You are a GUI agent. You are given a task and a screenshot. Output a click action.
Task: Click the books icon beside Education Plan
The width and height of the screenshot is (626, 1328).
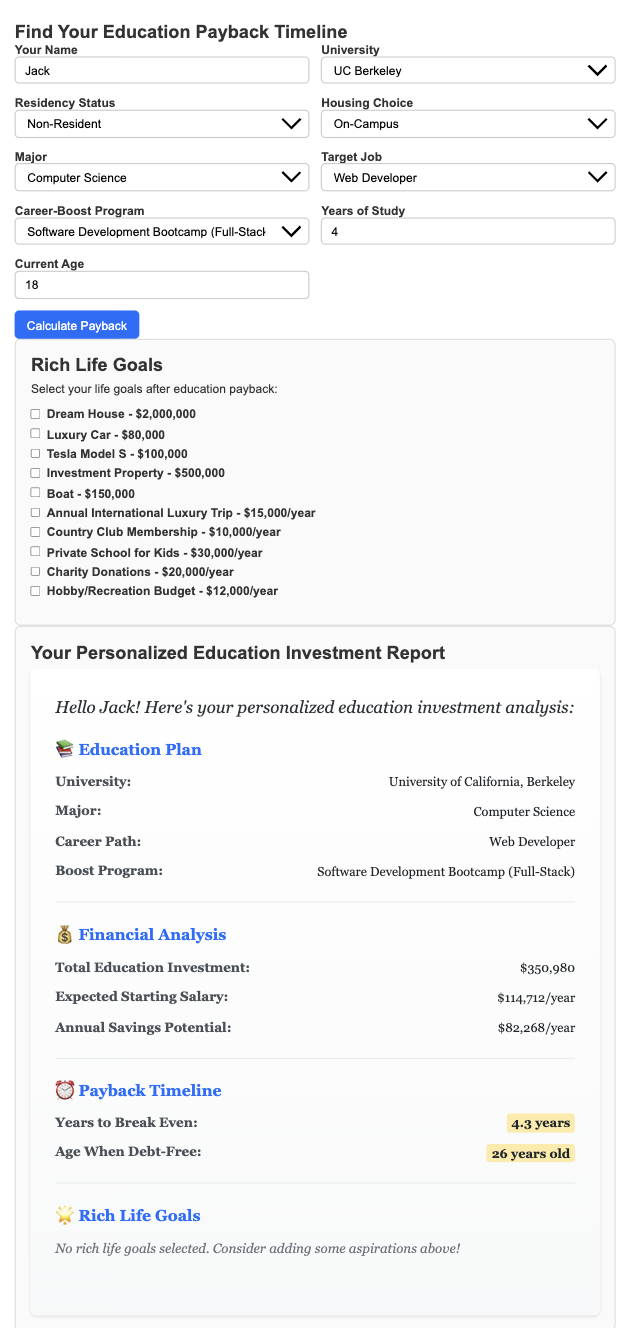(x=66, y=749)
